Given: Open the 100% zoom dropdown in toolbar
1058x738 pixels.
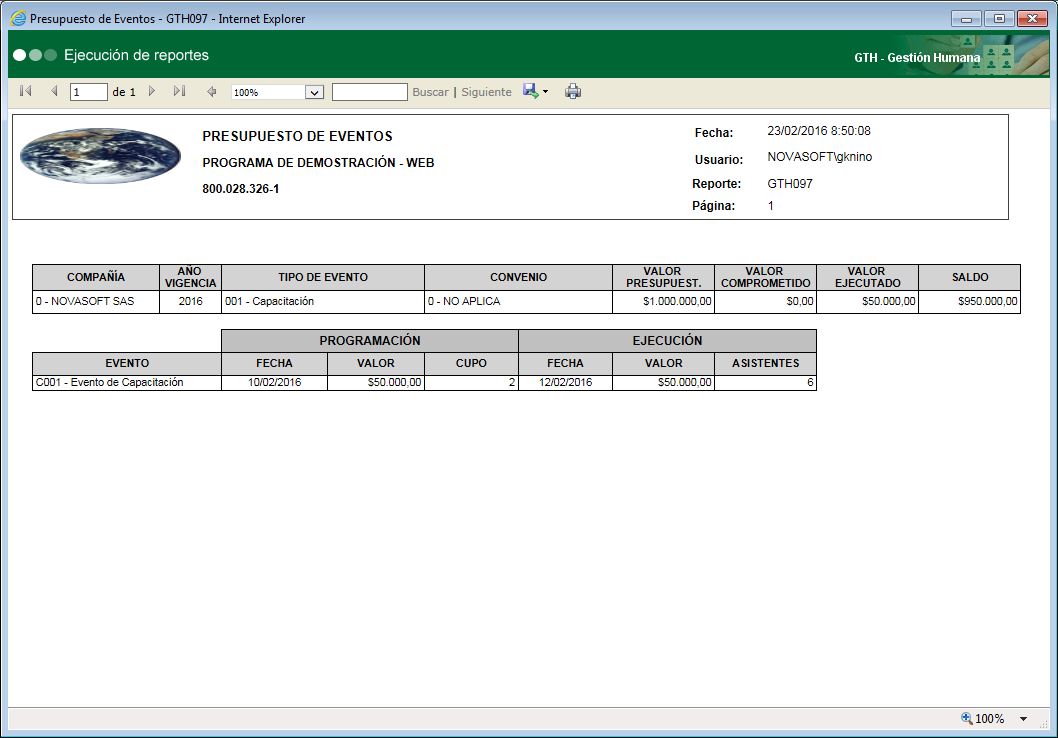Looking at the screenshot, I should 314,92.
